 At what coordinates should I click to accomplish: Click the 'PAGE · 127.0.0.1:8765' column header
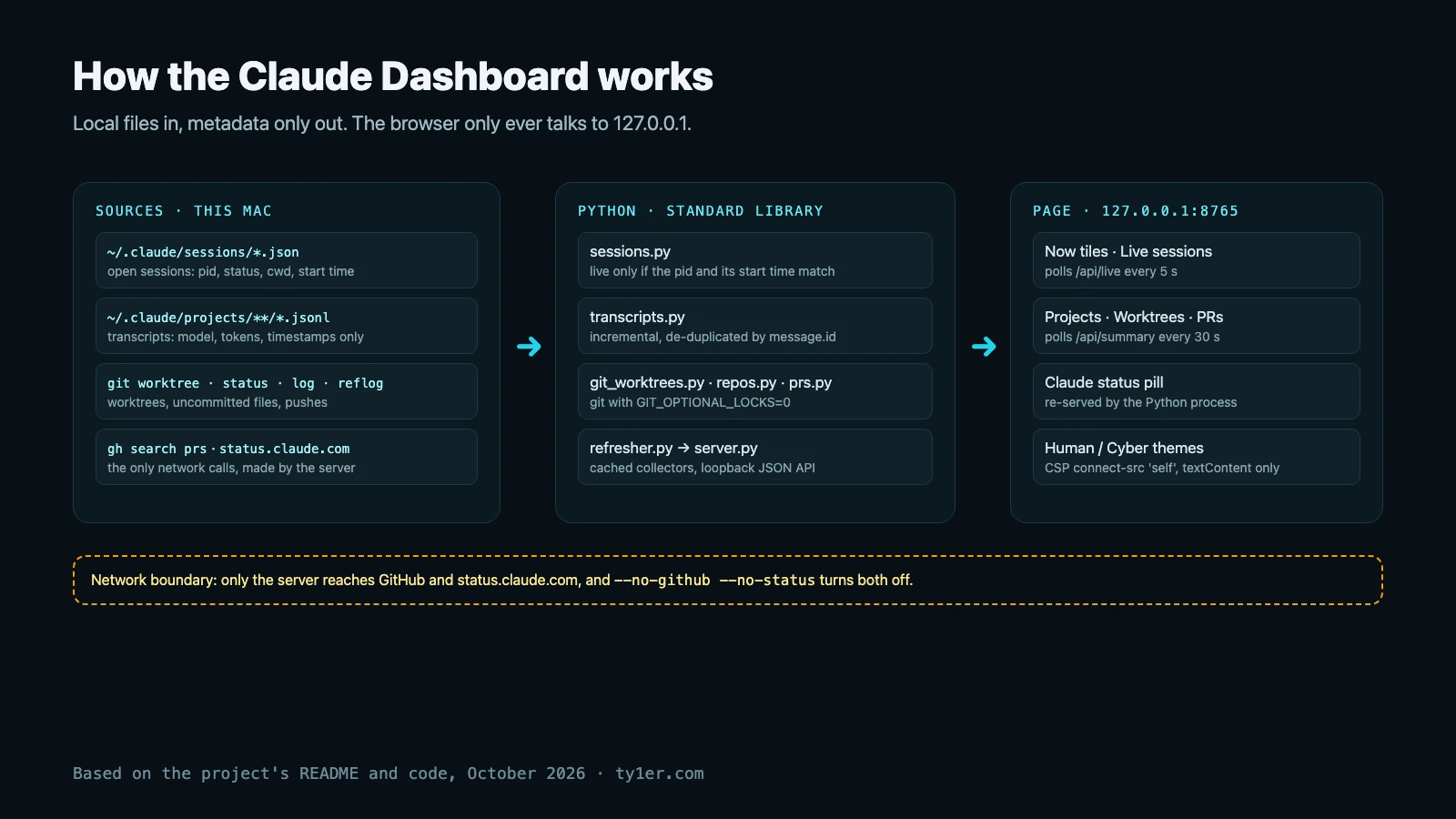1136,211
